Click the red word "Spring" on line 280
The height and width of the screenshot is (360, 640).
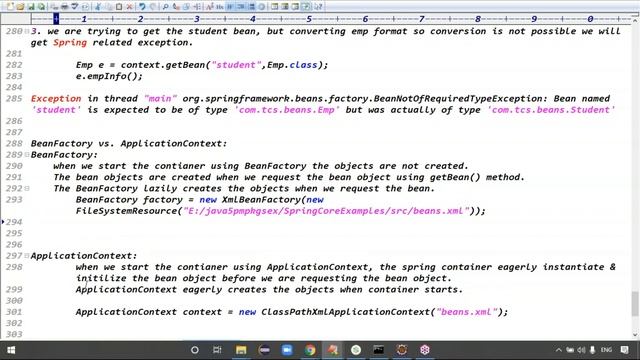(70, 42)
